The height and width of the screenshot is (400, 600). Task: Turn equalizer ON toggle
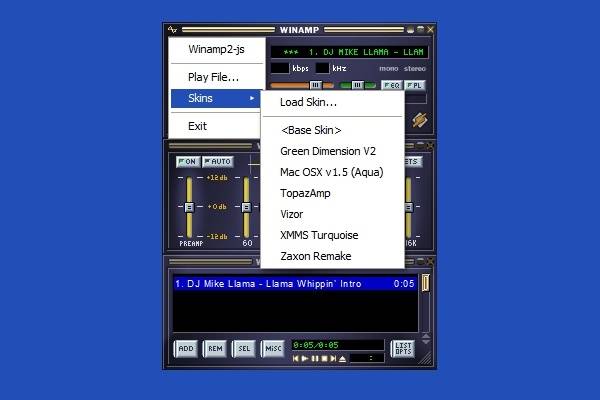pos(188,162)
